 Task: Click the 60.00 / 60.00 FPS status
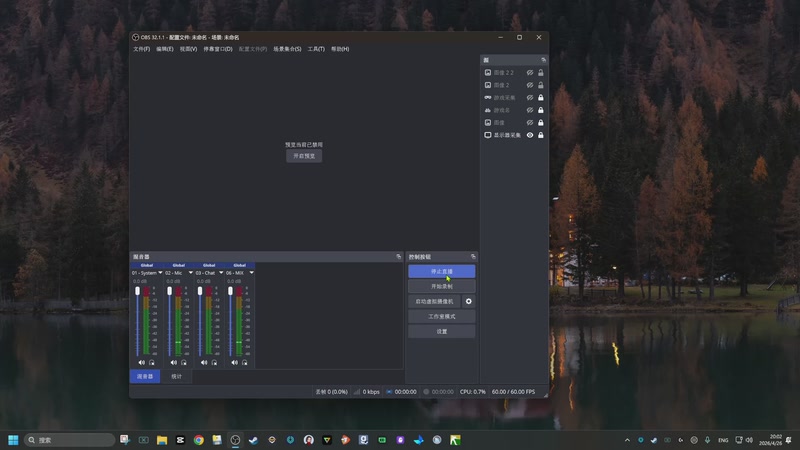(513, 392)
